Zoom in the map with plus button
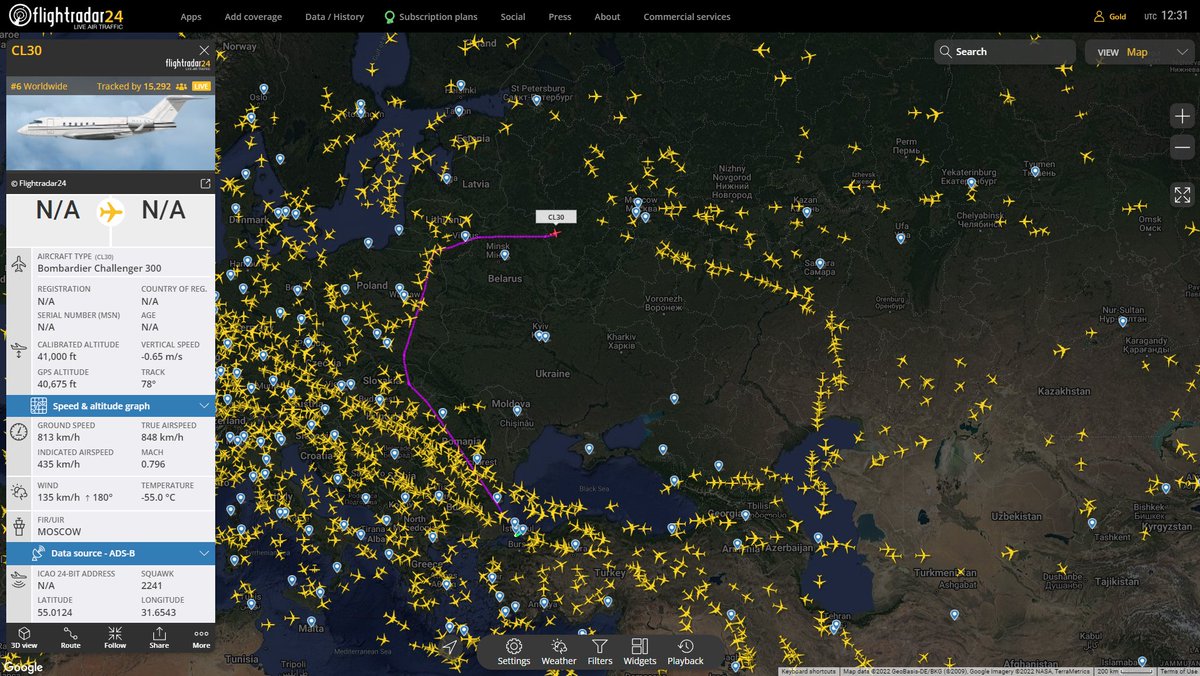 tap(1182, 116)
